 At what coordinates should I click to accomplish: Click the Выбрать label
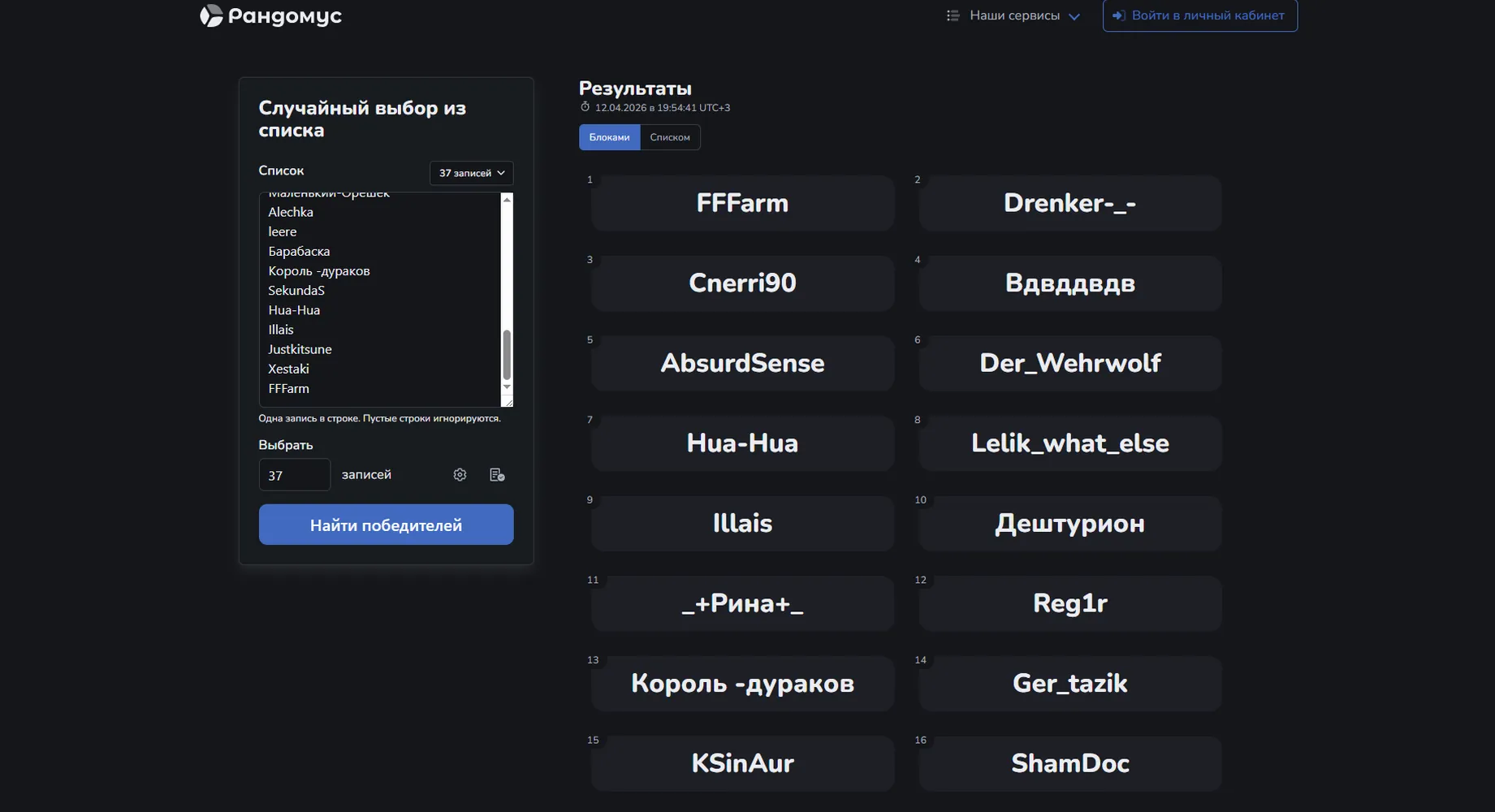286,445
